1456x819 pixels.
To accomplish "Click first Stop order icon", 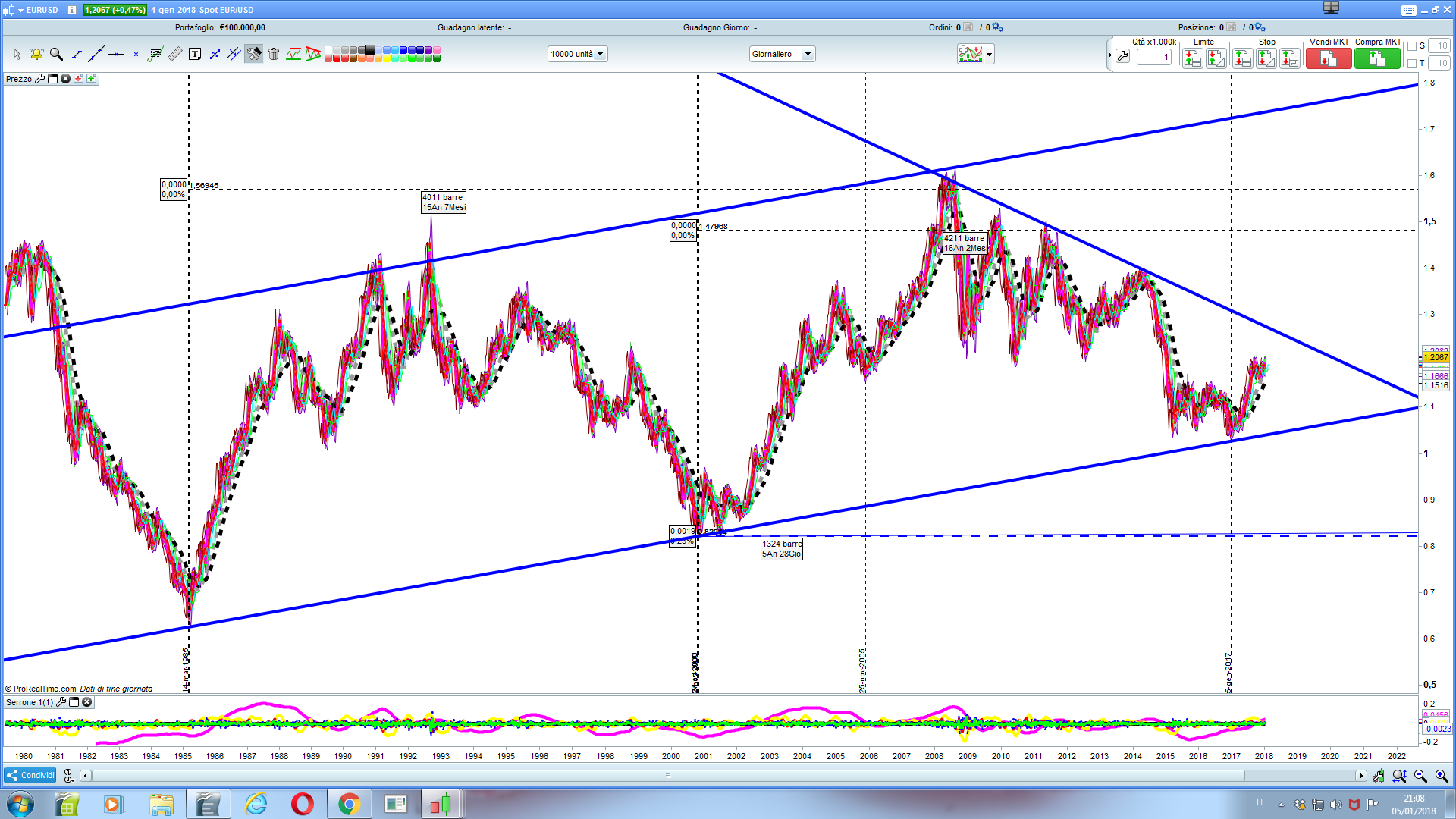I will tap(1242, 58).
